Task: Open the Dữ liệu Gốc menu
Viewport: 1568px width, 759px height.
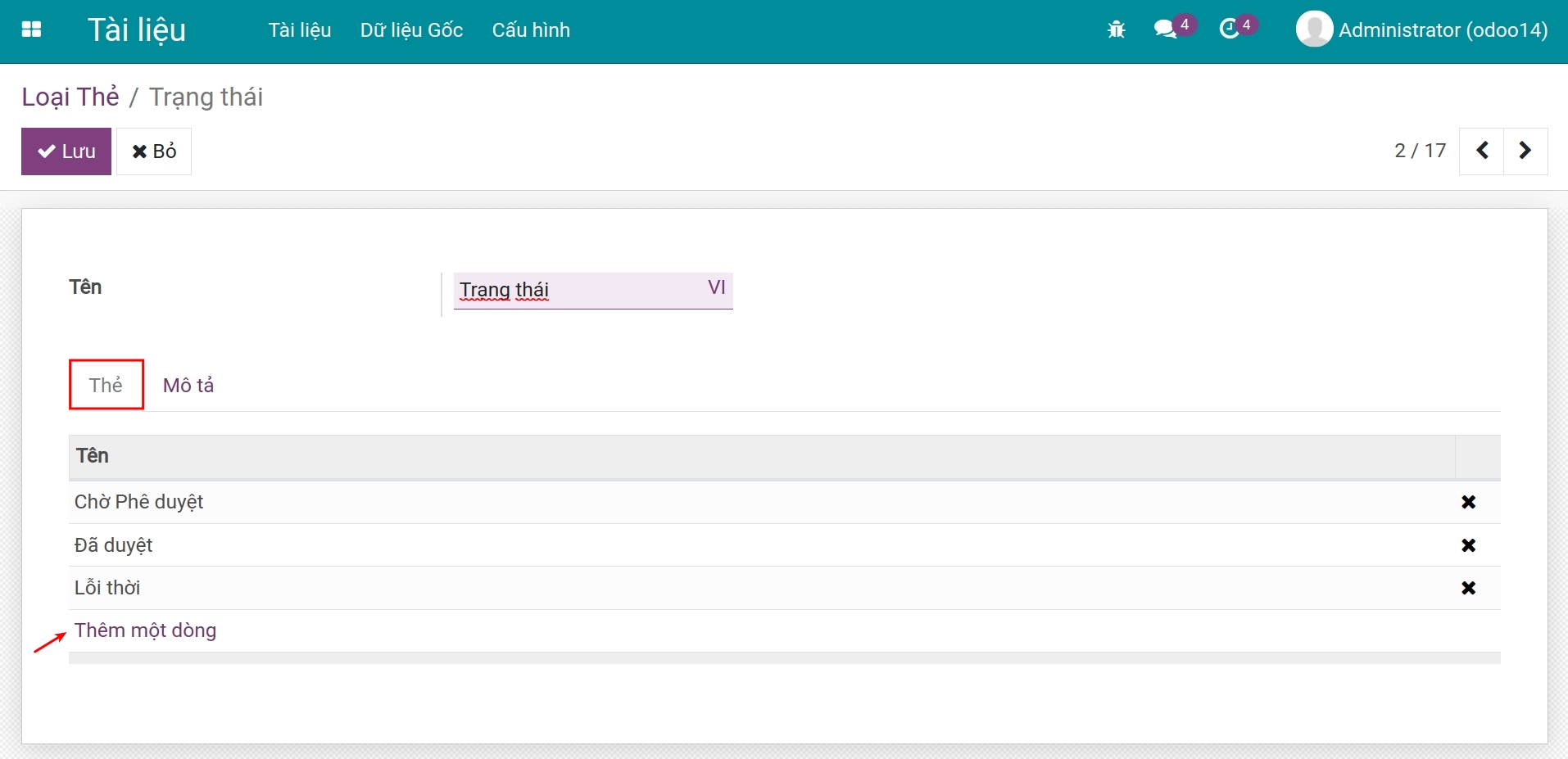Action: click(412, 30)
